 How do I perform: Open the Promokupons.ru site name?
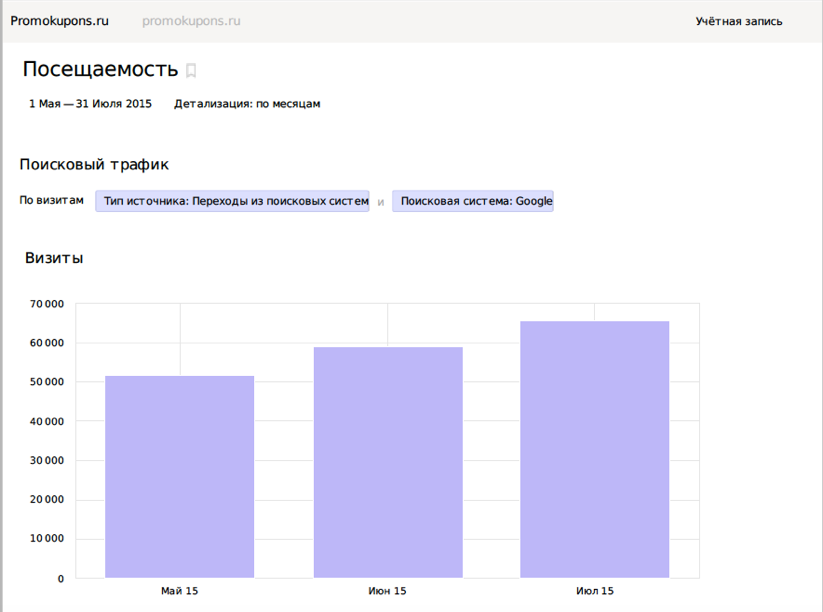59,21
